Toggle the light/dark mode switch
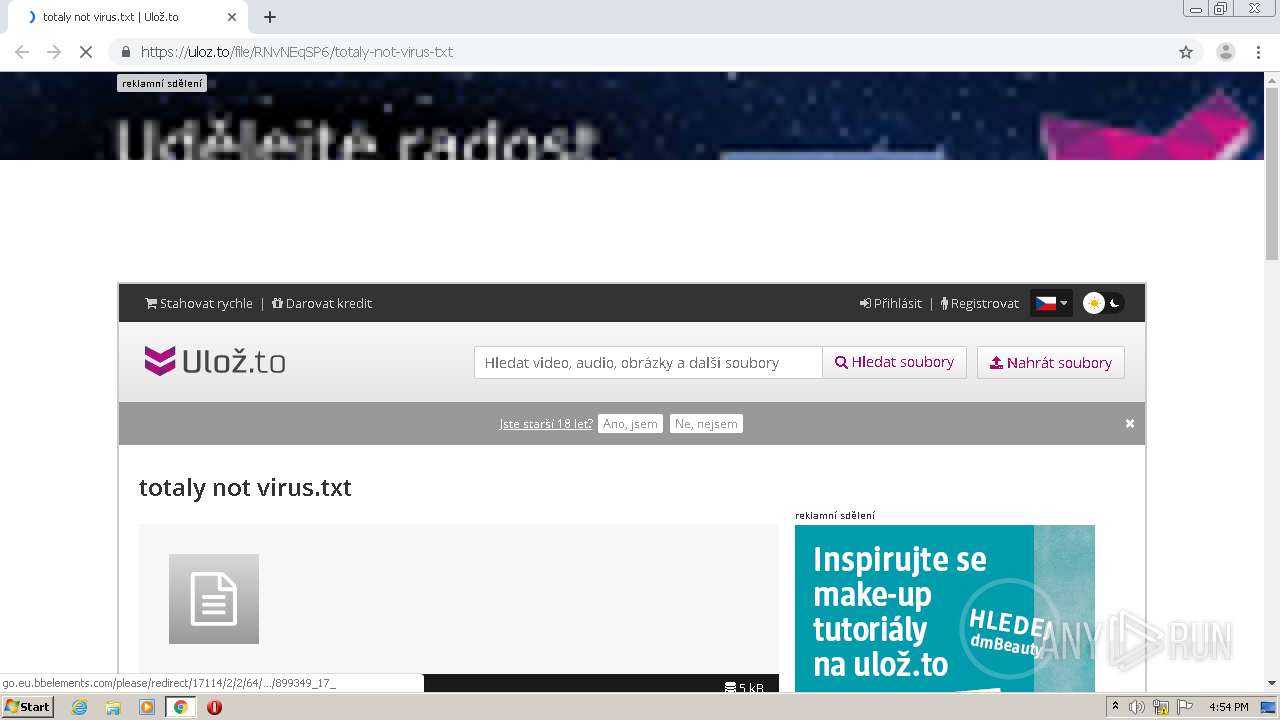The width and height of the screenshot is (1280, 720). pos(1104,303)
